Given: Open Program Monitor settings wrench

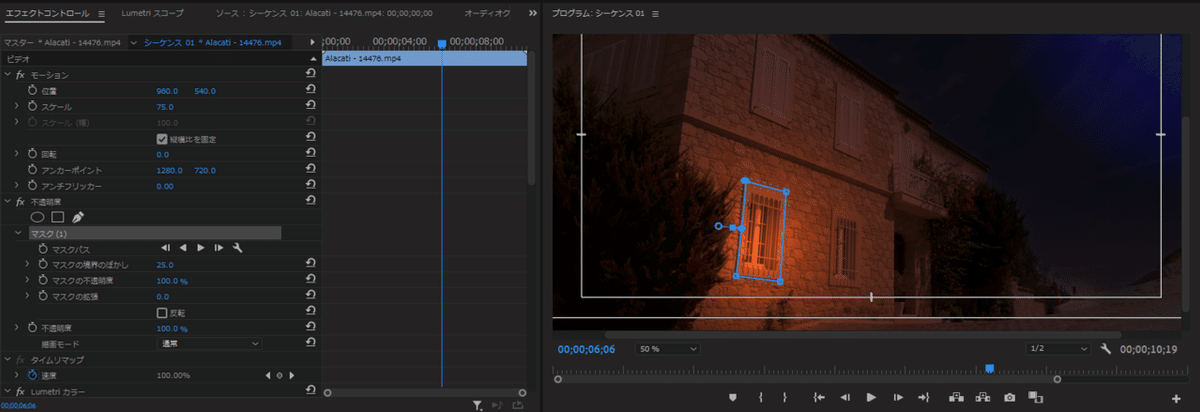Looking at the screenshot, I should click(x=1106, y=349).
